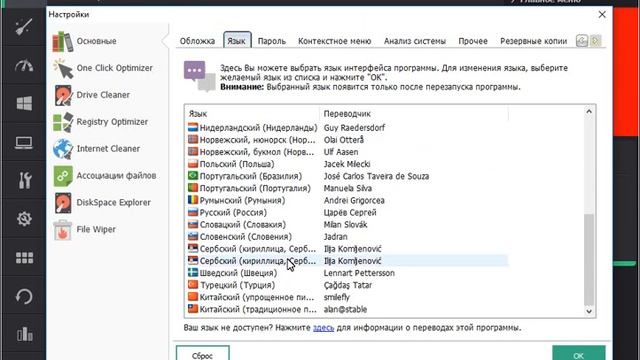The width and height of the screenshot is (640, 360).
Task: Follow the здесь translation info link
Action: pyautogui.click(x=323, y=328)
